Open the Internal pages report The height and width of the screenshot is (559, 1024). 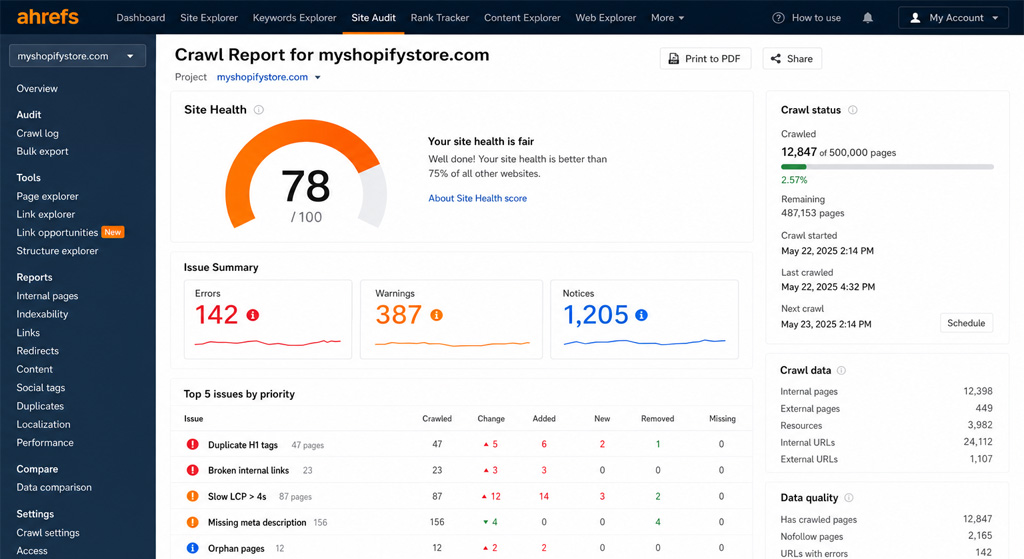47,296
